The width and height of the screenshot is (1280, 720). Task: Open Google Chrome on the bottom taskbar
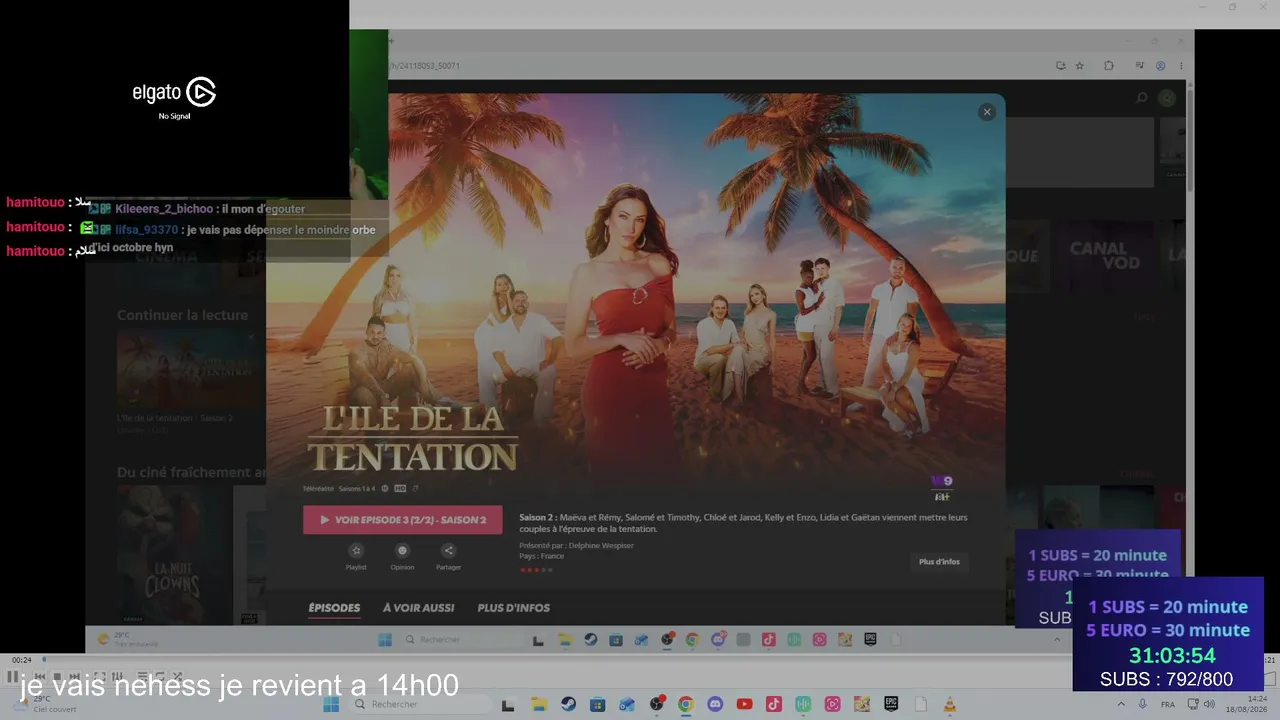pos(685,704)
